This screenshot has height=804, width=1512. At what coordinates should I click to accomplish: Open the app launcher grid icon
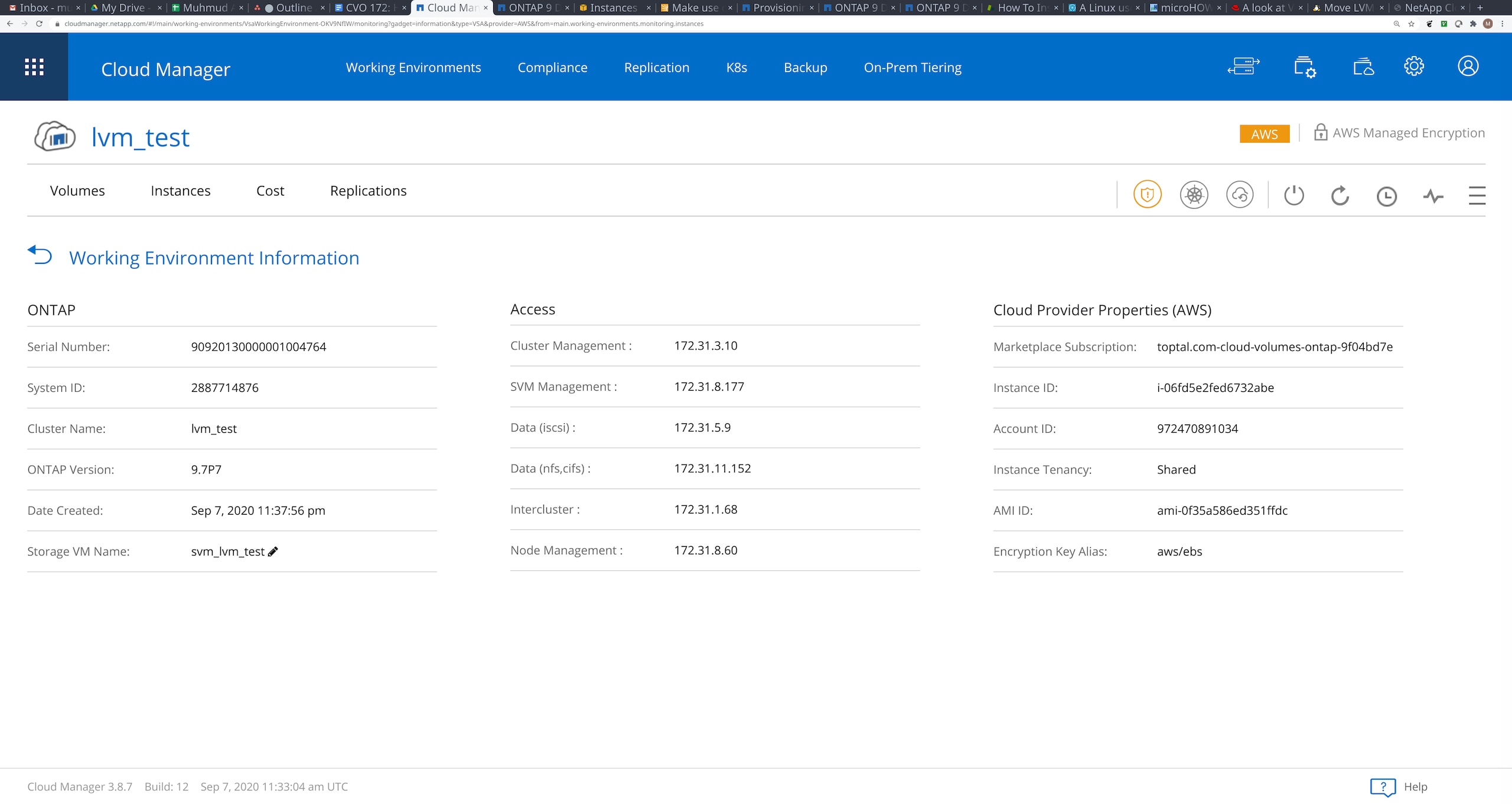coord(34,67)
